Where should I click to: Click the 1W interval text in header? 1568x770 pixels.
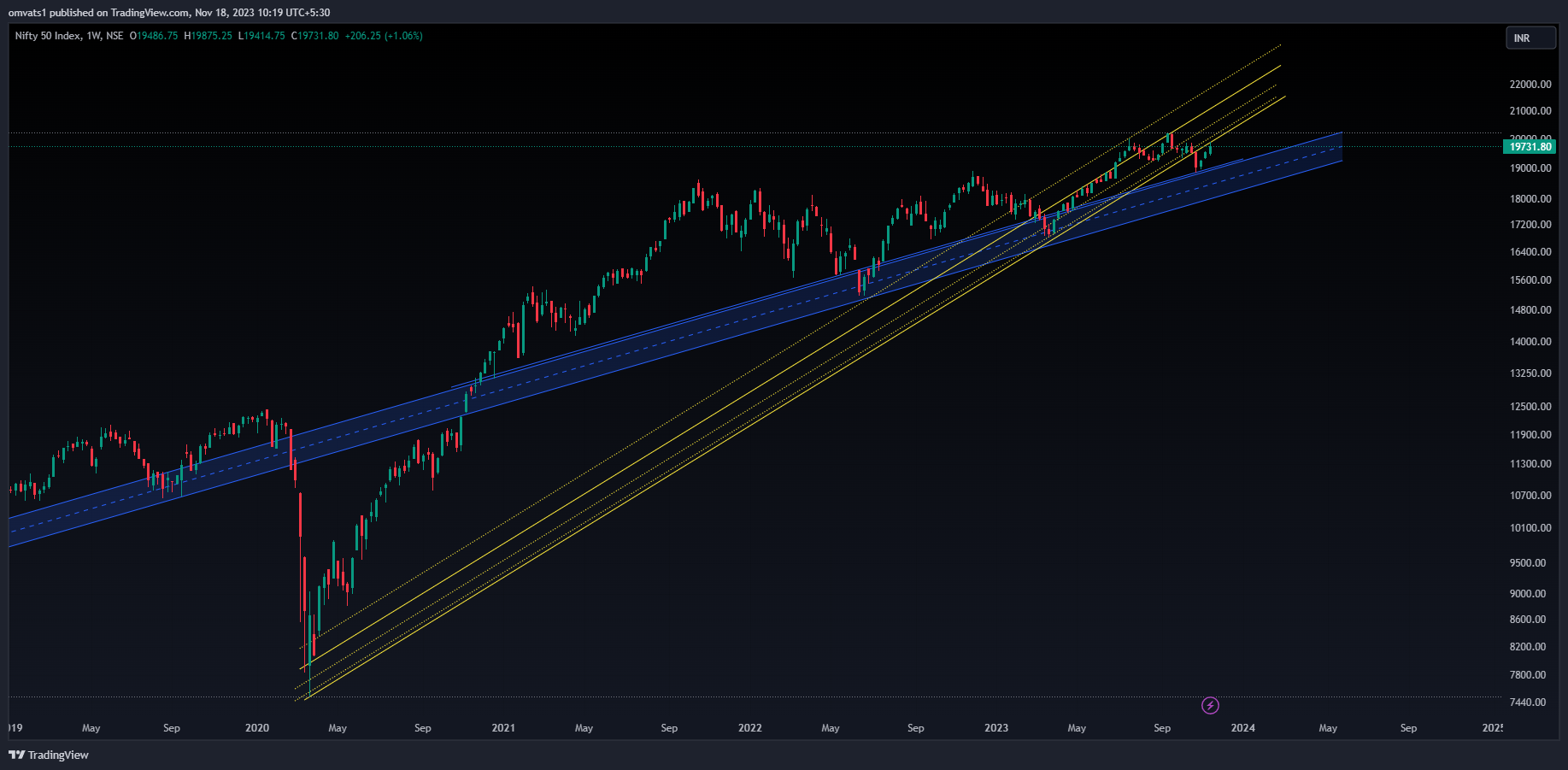(94, 36)
